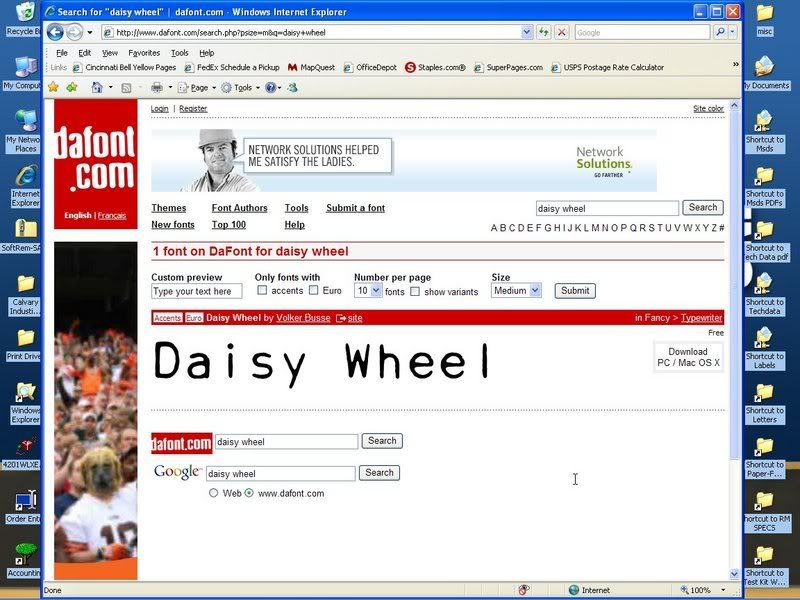Select the Web radio button

tap(213, 493)
